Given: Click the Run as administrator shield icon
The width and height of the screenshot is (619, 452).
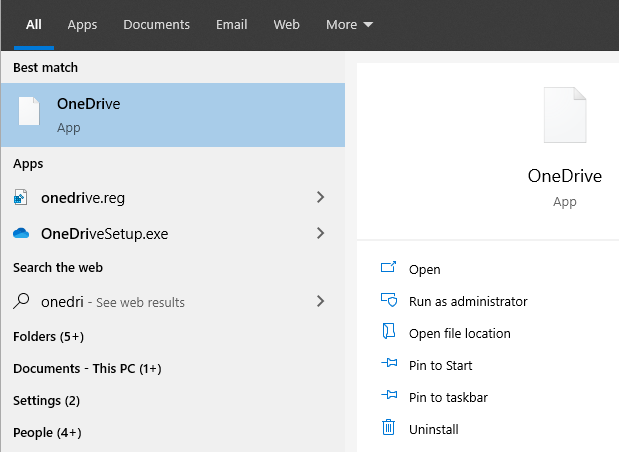Looking at the screenshot, I should [x=389, y=300].
